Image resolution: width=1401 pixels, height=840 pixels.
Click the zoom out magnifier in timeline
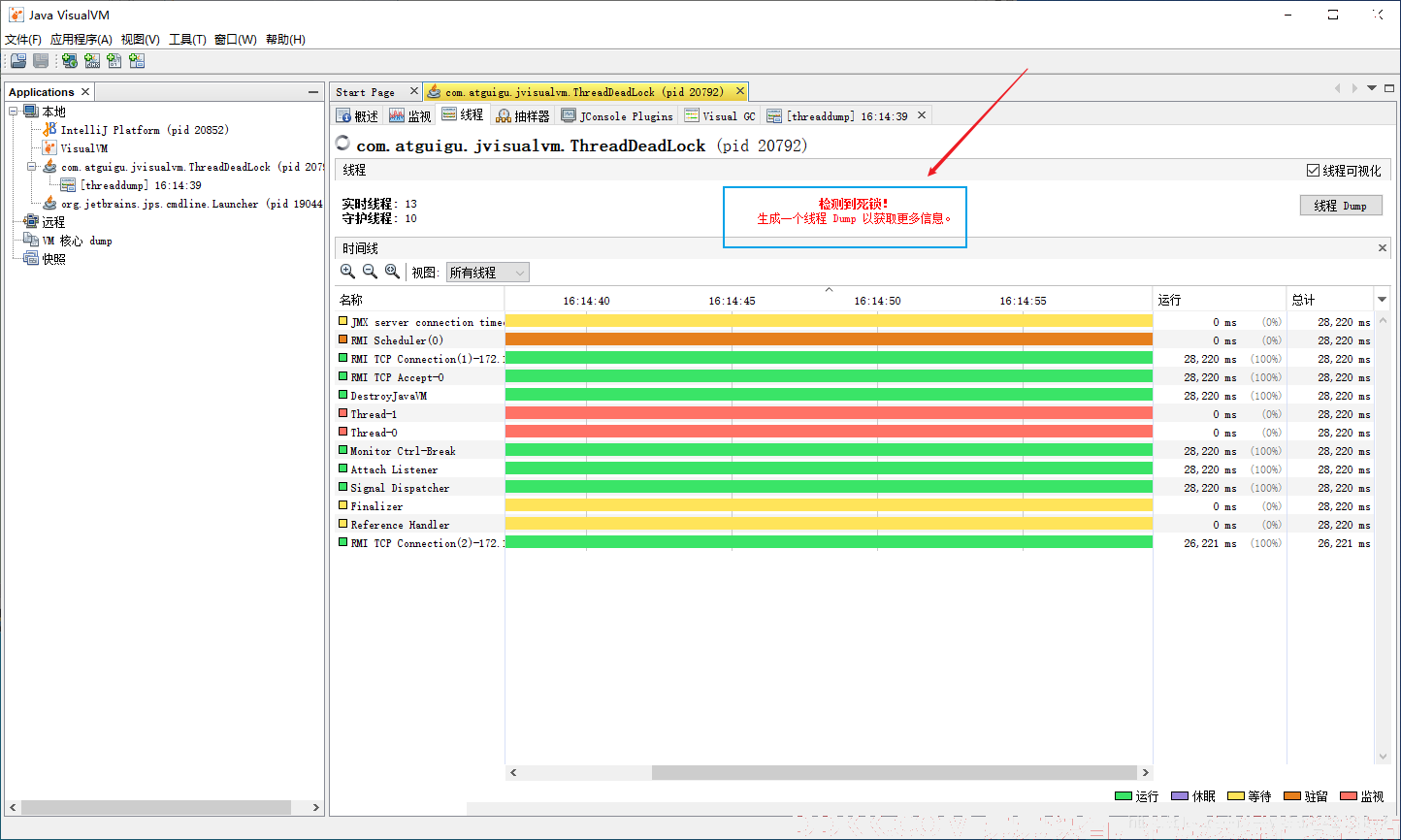tap(370, 272)
